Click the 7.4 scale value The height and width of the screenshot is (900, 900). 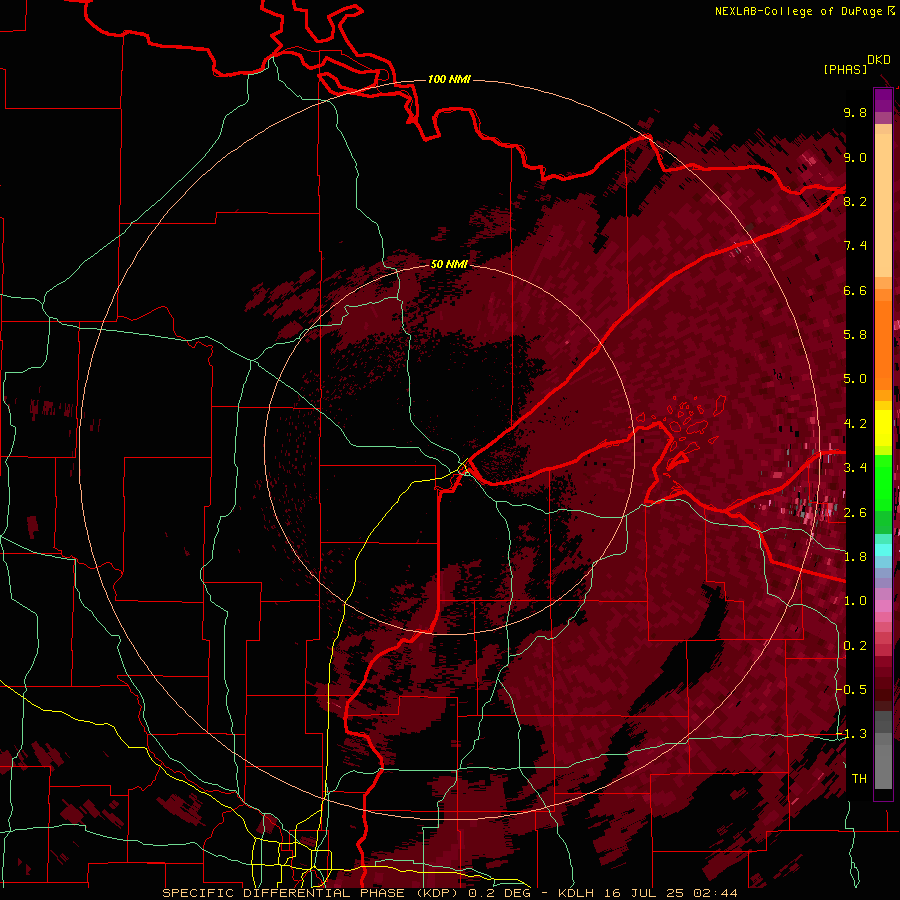[855, 246]
